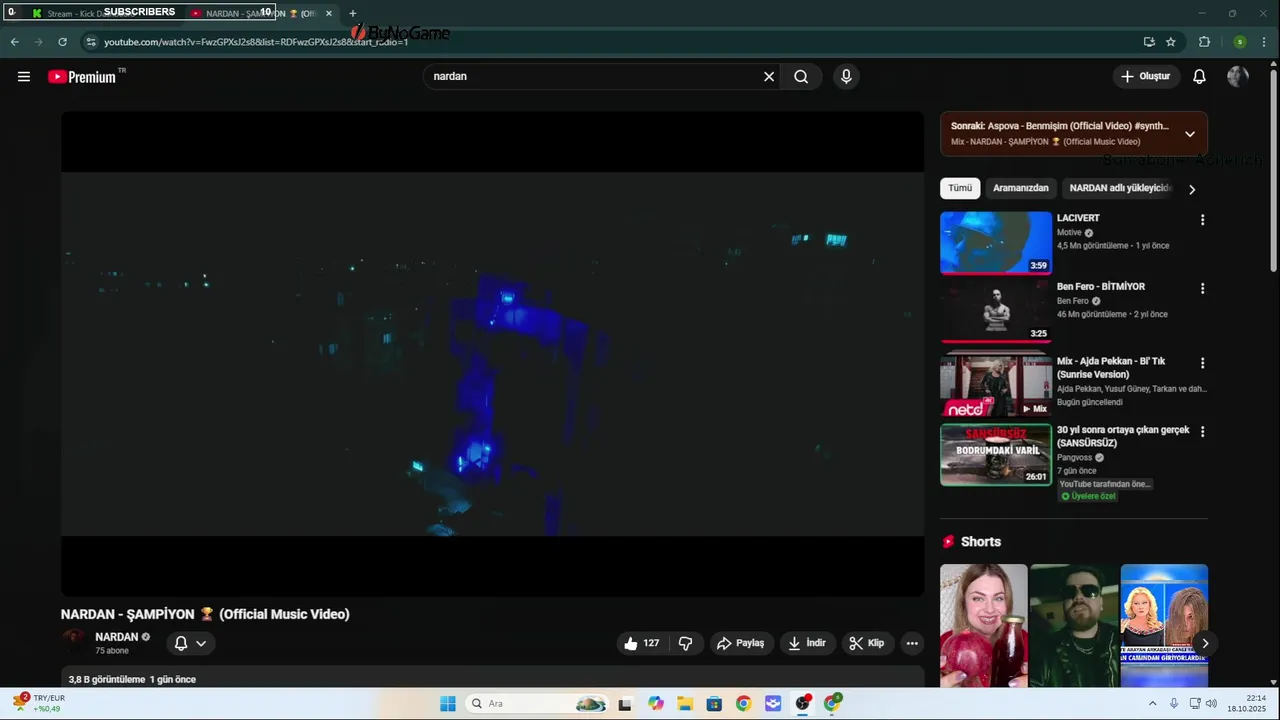This screenshot has width=1280, height=720.
Task: Select NARDAN adlı yükleyiciden filter chip
Action: tap(1119, 188)
